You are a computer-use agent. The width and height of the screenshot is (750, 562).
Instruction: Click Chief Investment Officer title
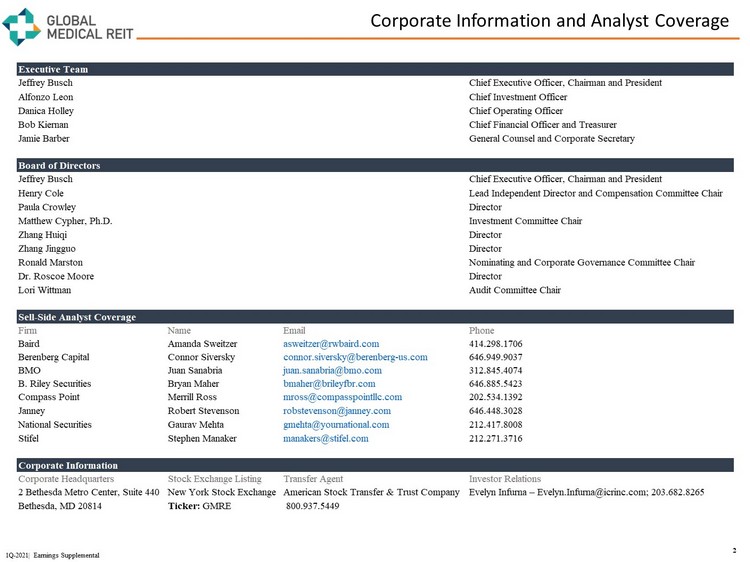[518, 97]
